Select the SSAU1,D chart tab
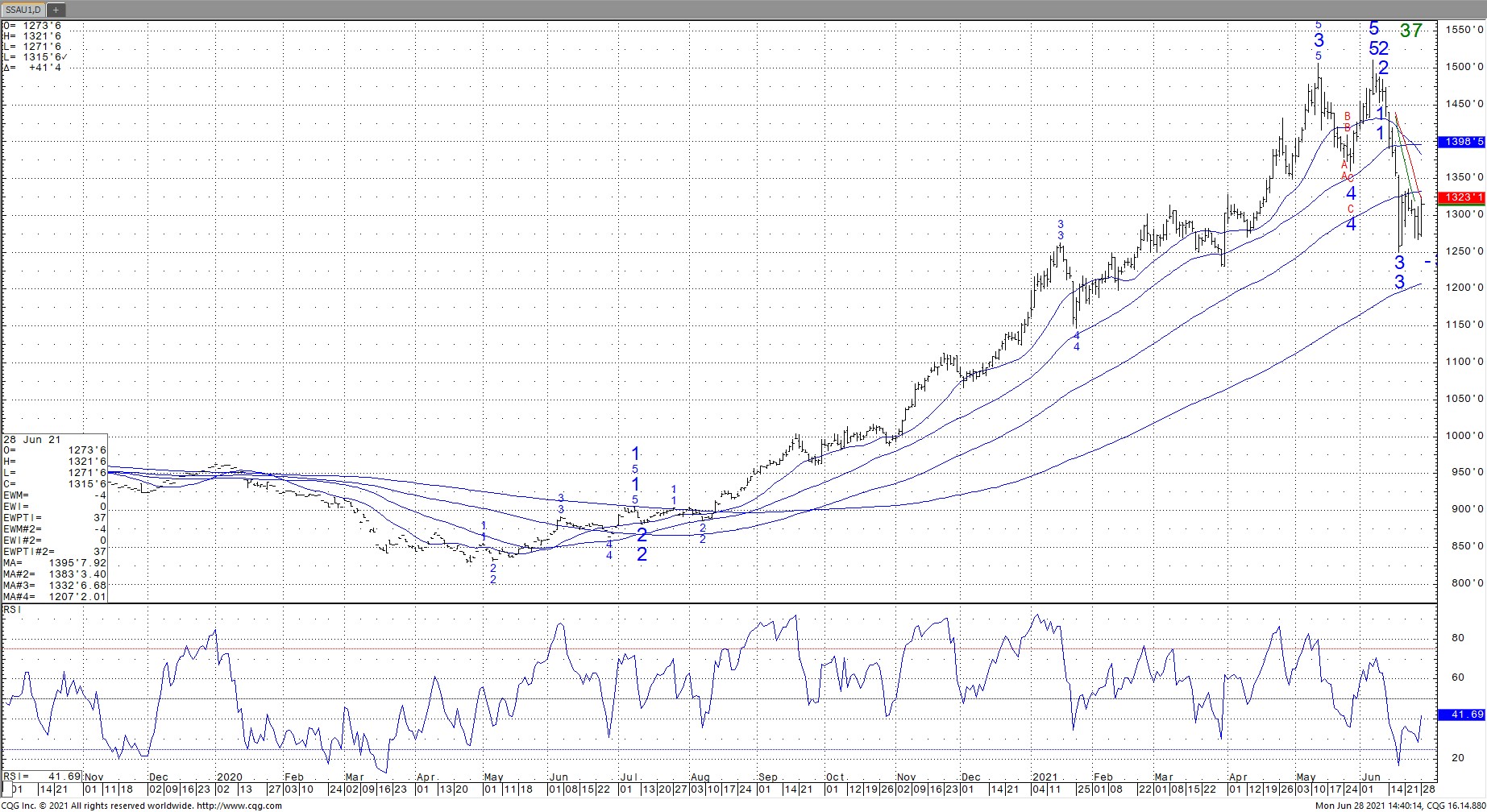 point(23,10)
